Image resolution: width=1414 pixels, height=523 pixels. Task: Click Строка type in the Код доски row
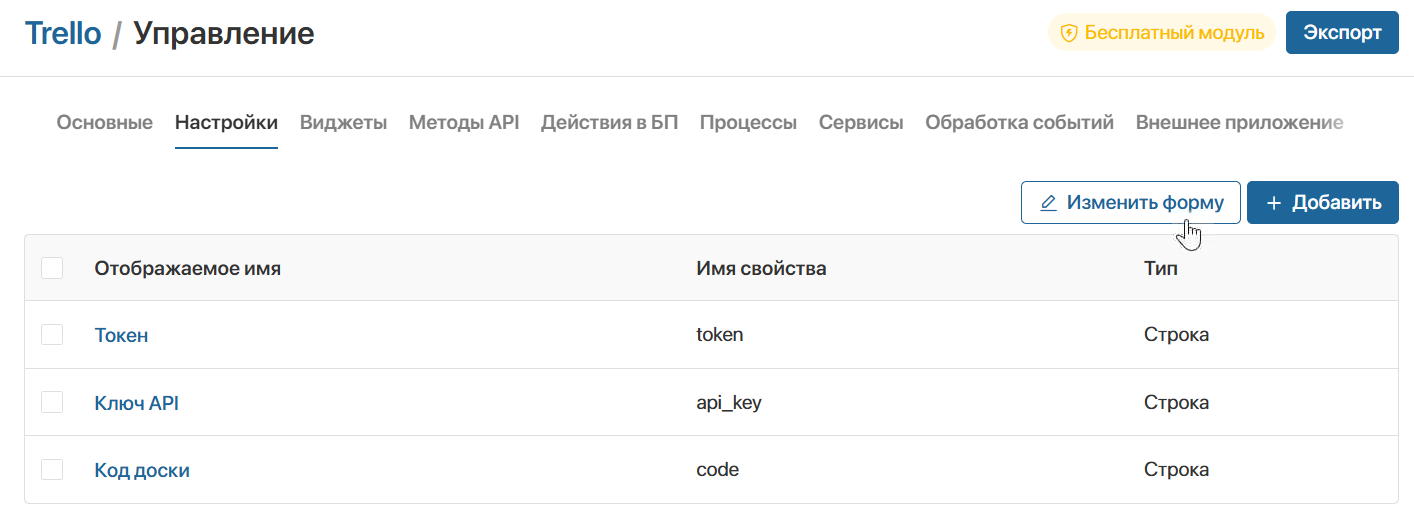(1176, 470)
